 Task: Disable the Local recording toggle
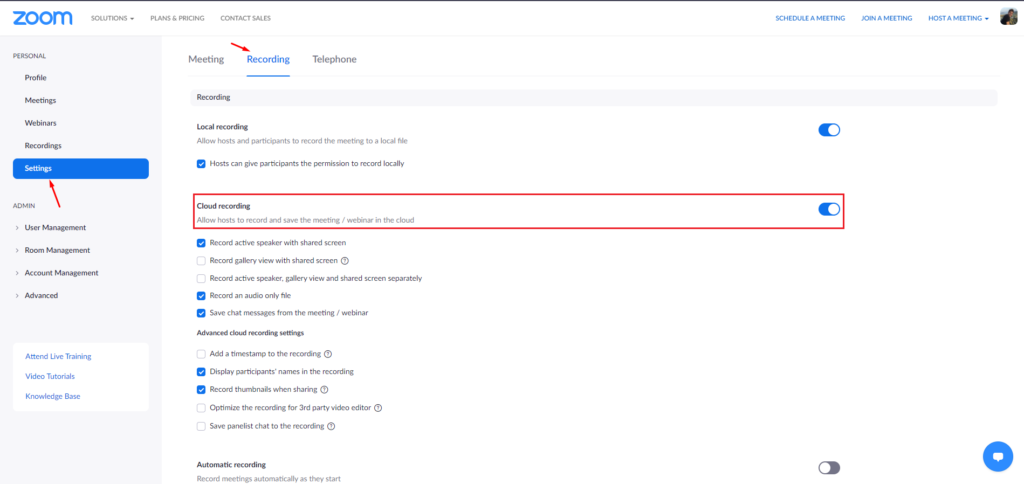coord(829,129)
